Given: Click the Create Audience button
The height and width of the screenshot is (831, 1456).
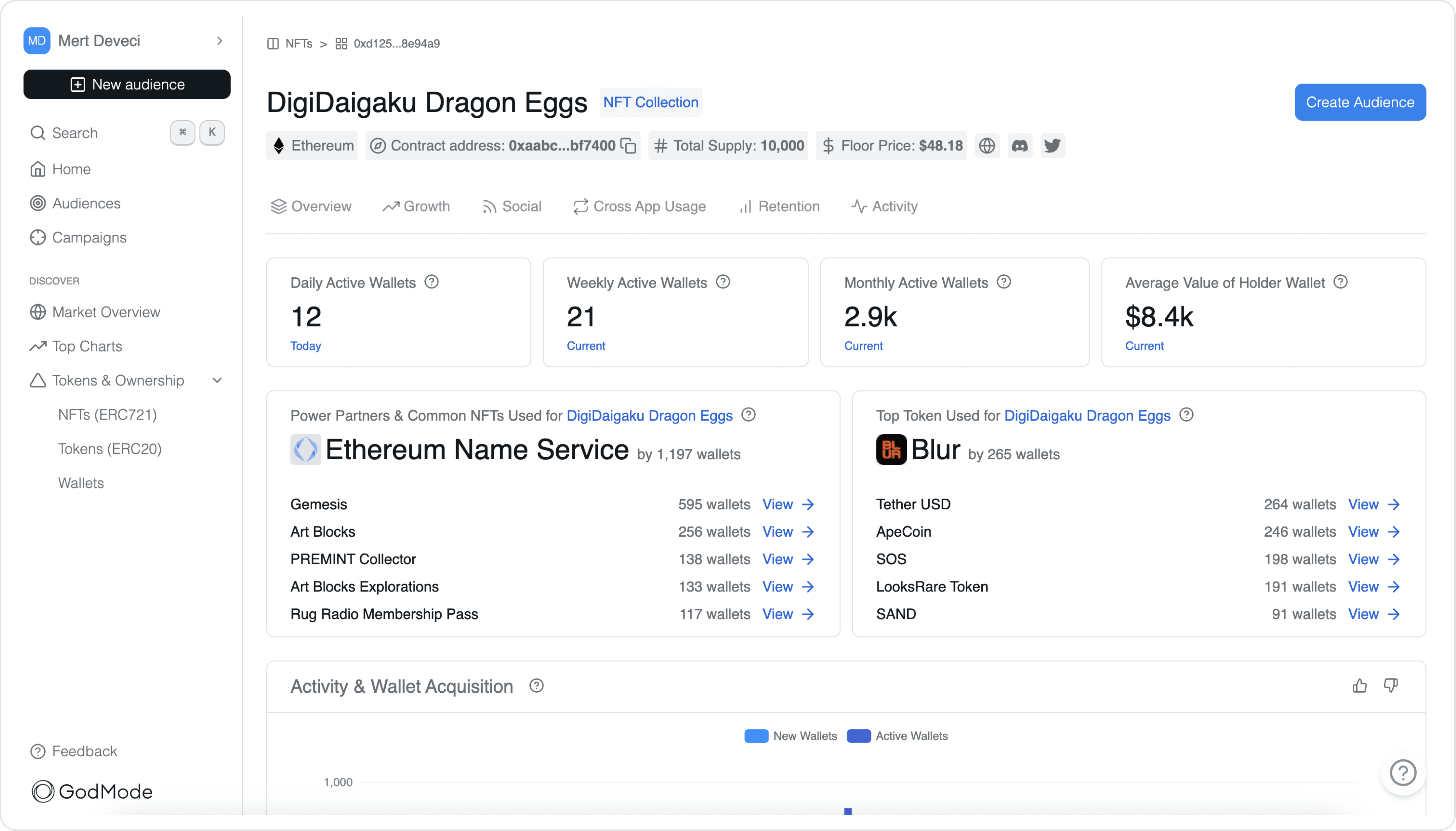Looking at the screenshot, I should [1360, 102].
